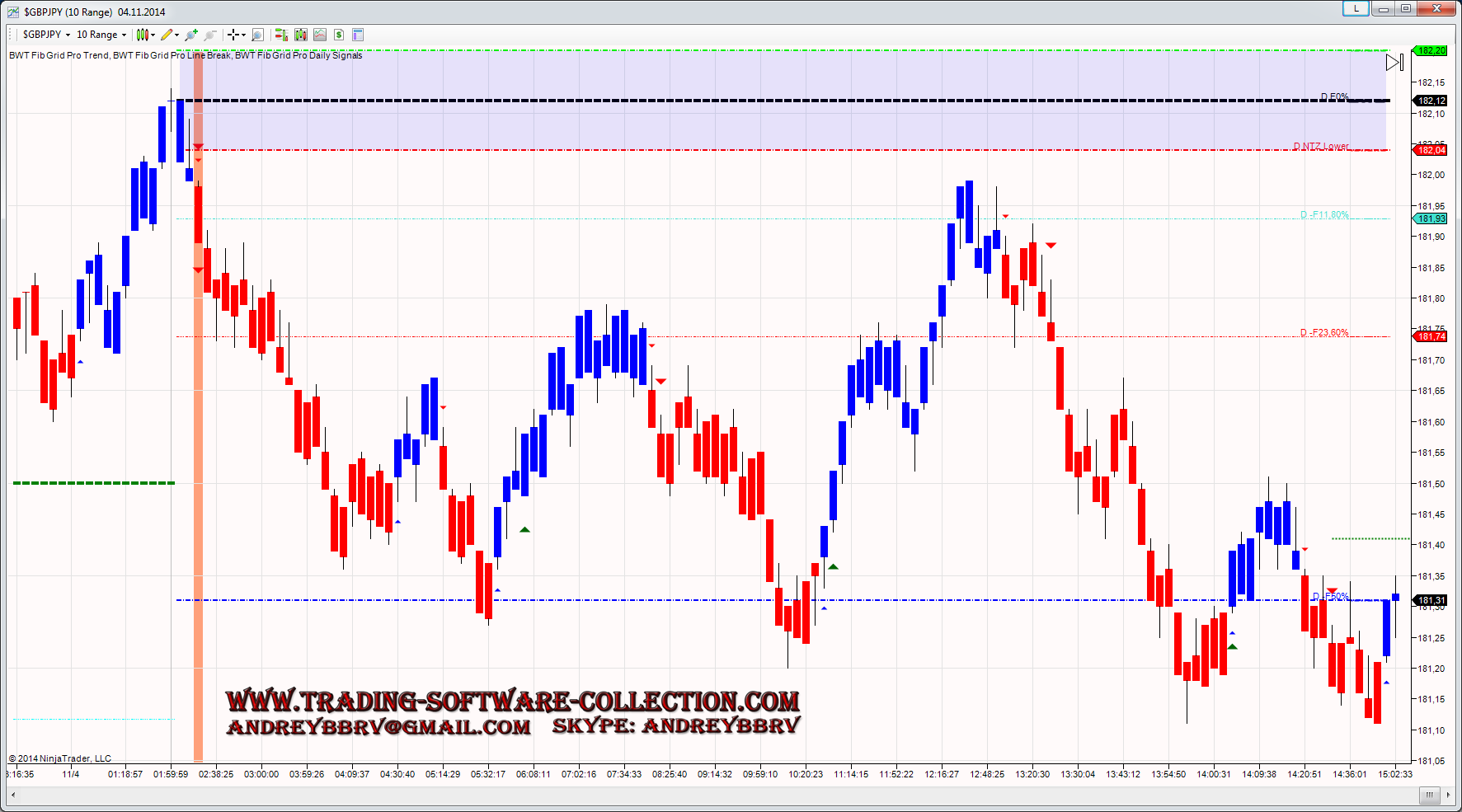Click the zoom out magnifier icon
Screen dimensions: 1462x812
[210, 35]
